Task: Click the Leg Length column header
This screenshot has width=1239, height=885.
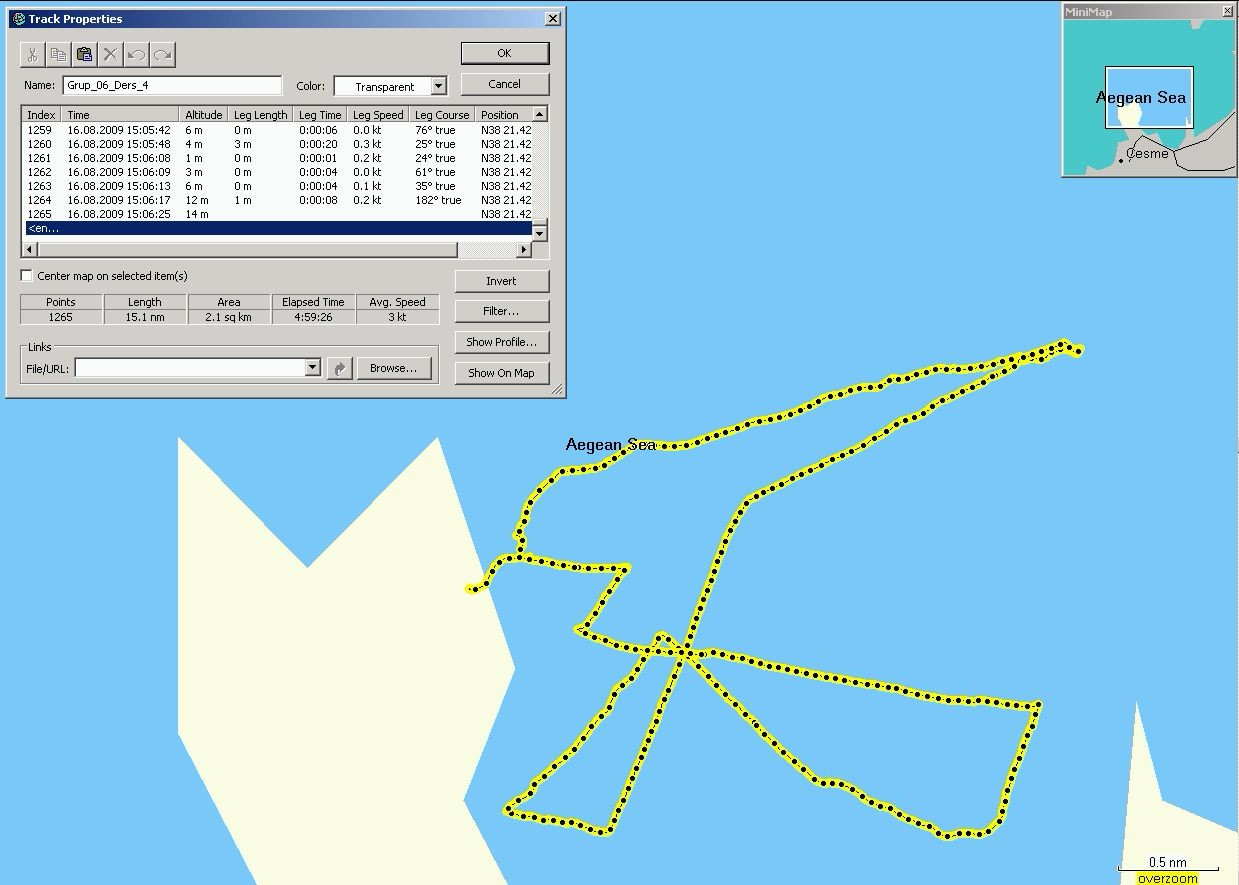Action: coord(261,115)
